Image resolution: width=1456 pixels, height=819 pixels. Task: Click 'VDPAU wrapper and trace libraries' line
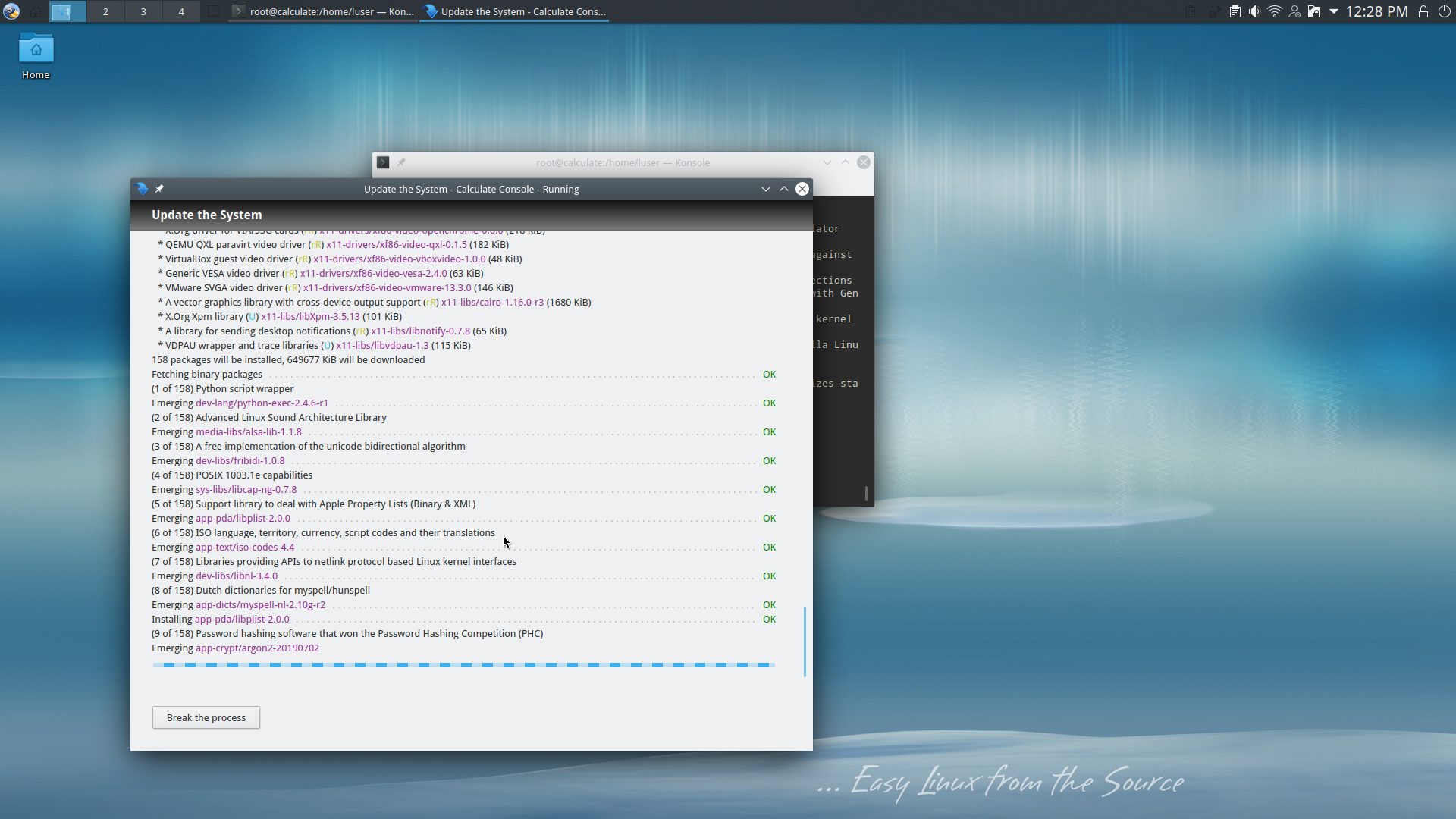314,345
